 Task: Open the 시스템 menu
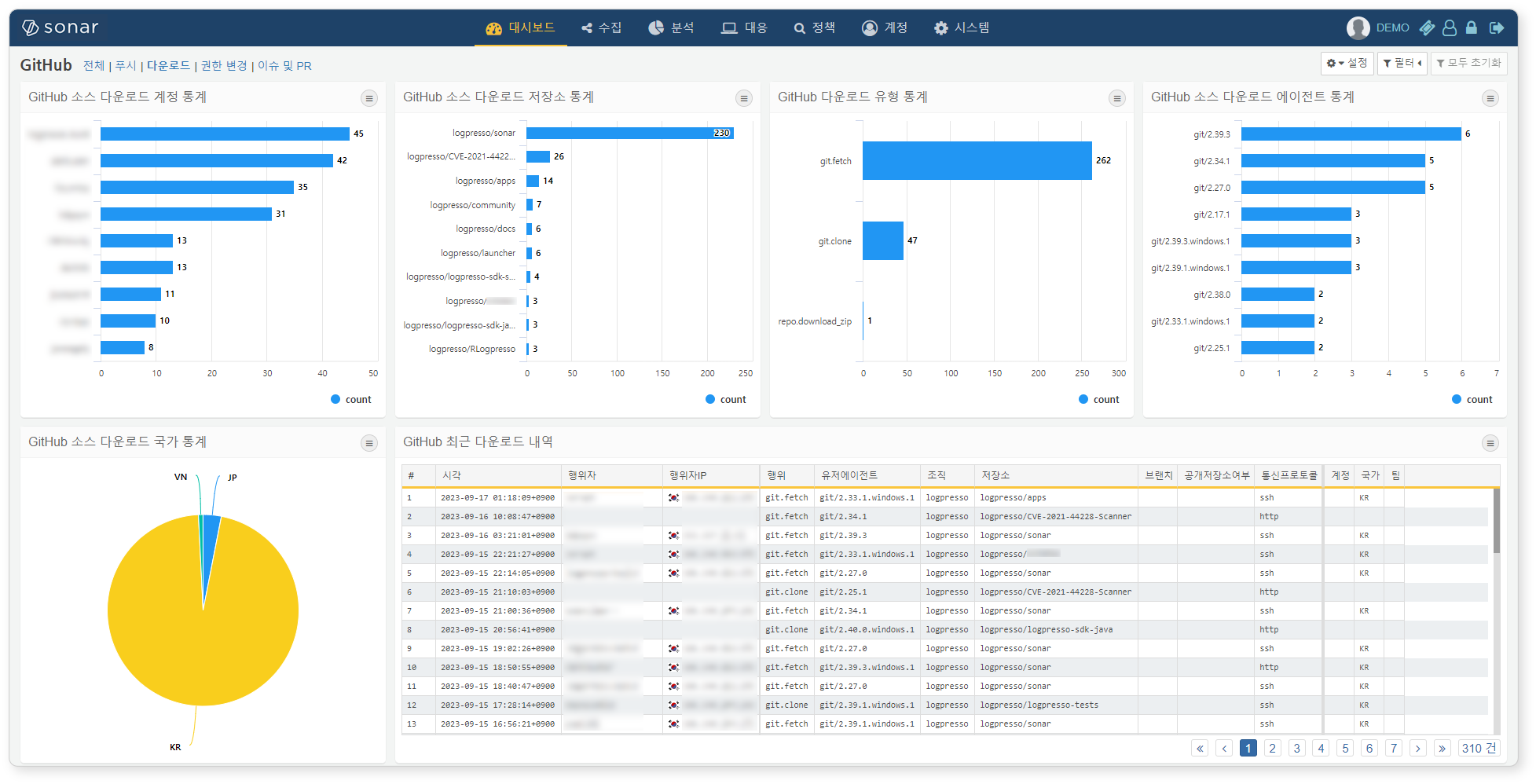pyautogui.click(x=962, y=27)
